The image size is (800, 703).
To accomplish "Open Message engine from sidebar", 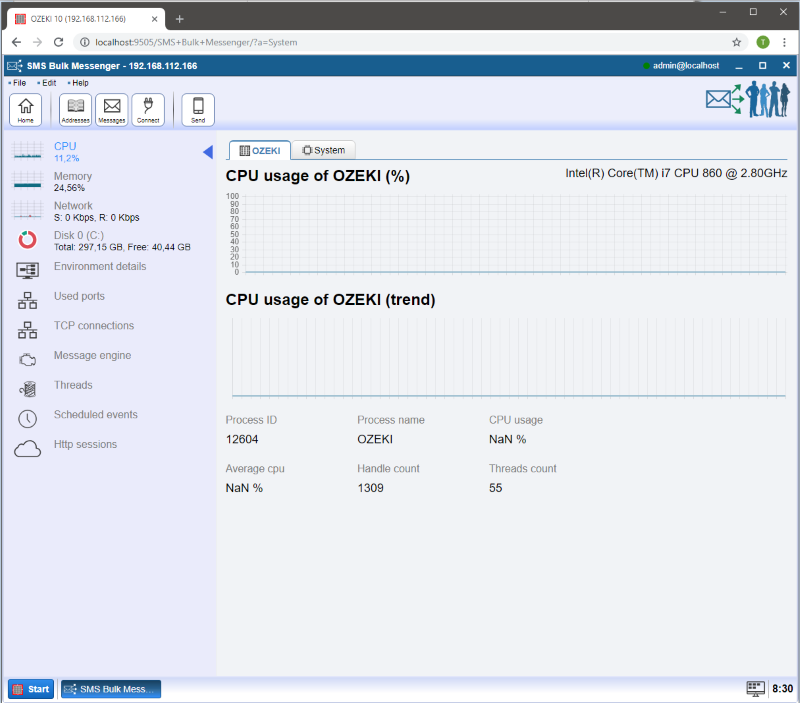I will click(92, 356).
